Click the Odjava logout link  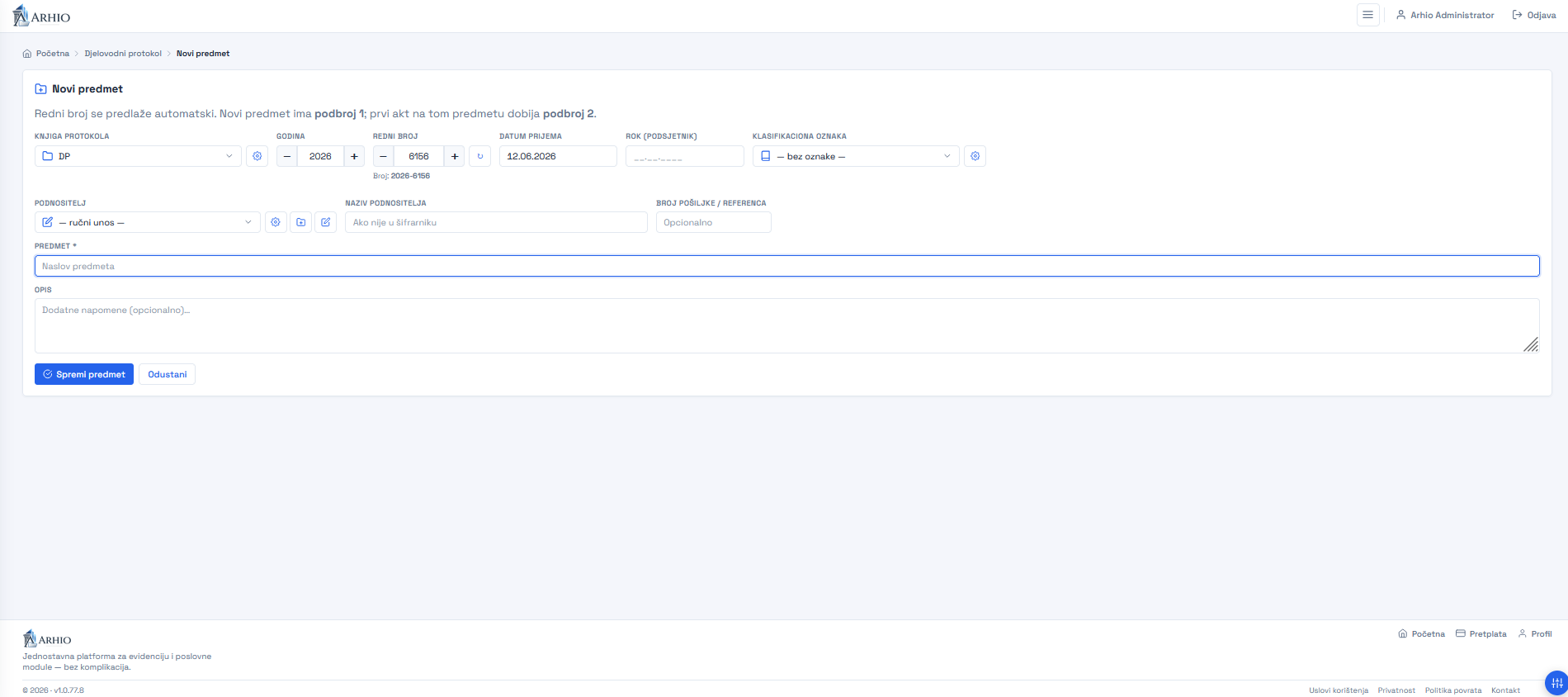[1534, 15]
